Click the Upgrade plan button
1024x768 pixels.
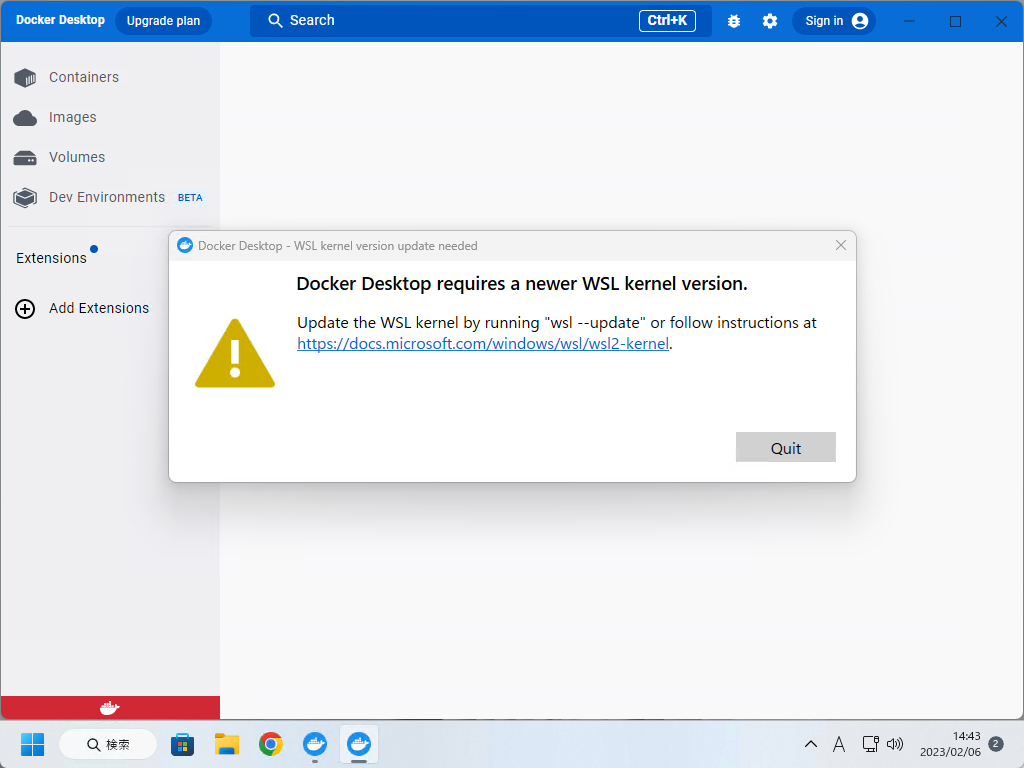click(x=163, y=21)
